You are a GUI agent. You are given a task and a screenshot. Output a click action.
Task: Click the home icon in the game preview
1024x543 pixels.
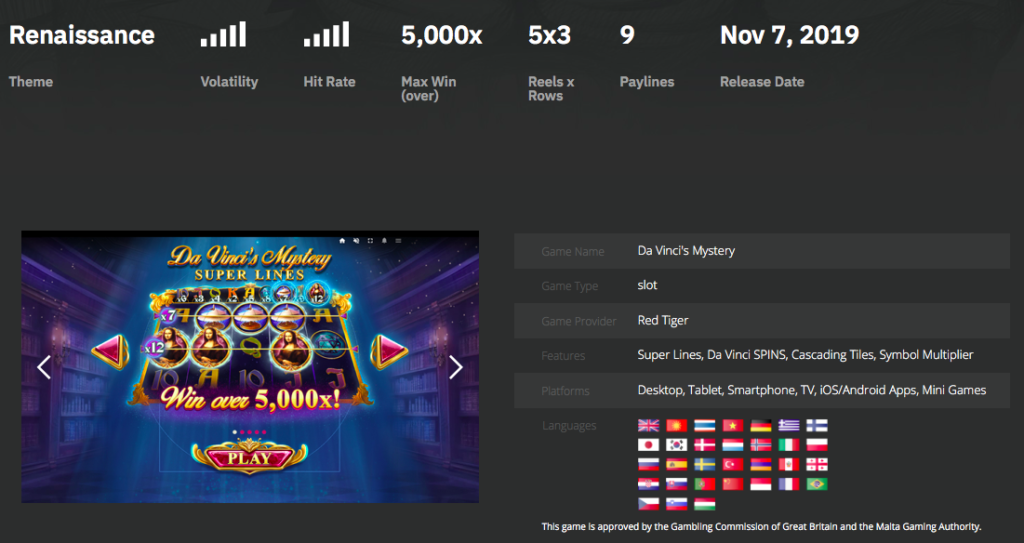(342, 240)
